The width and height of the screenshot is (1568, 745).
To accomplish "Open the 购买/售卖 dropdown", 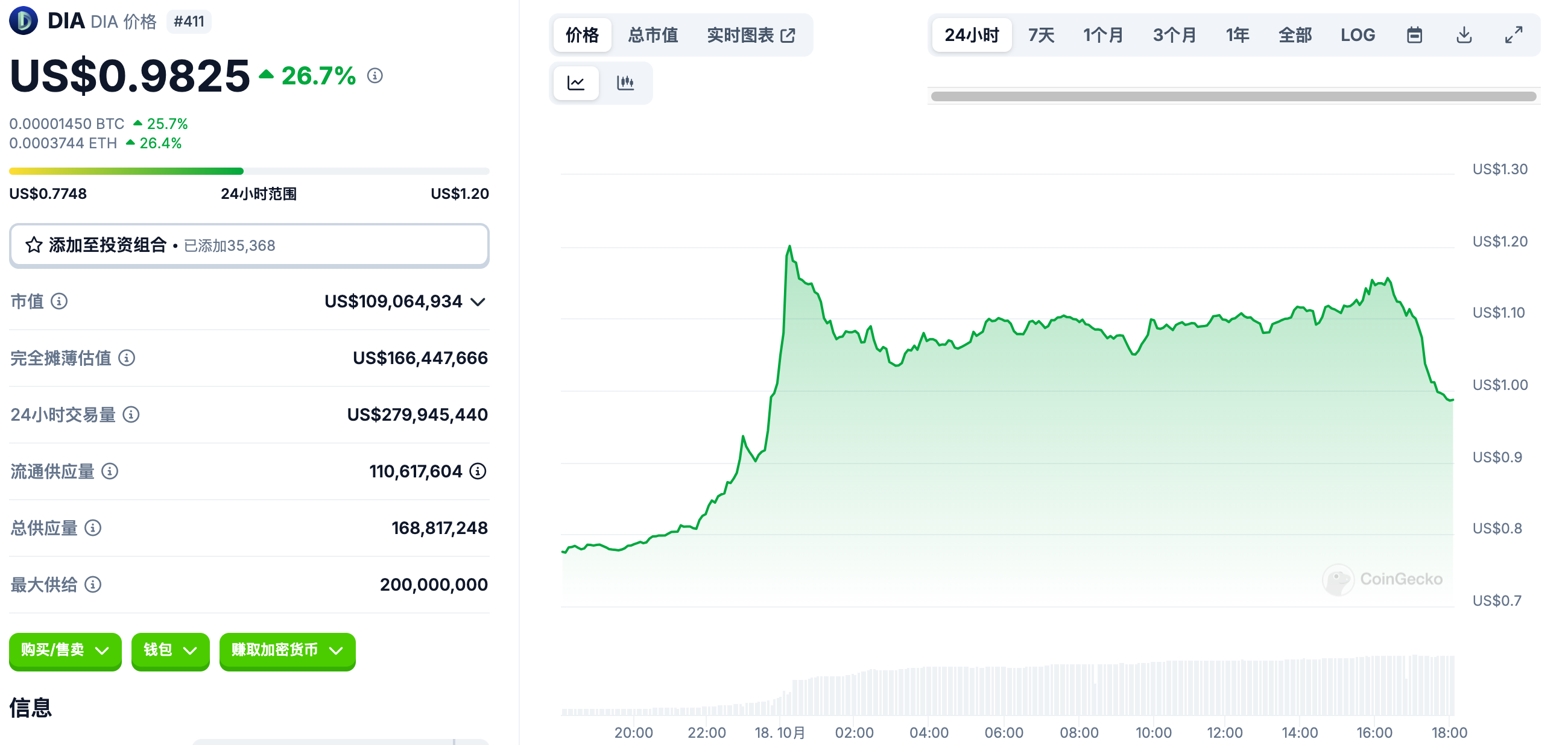I will point(65,650).
